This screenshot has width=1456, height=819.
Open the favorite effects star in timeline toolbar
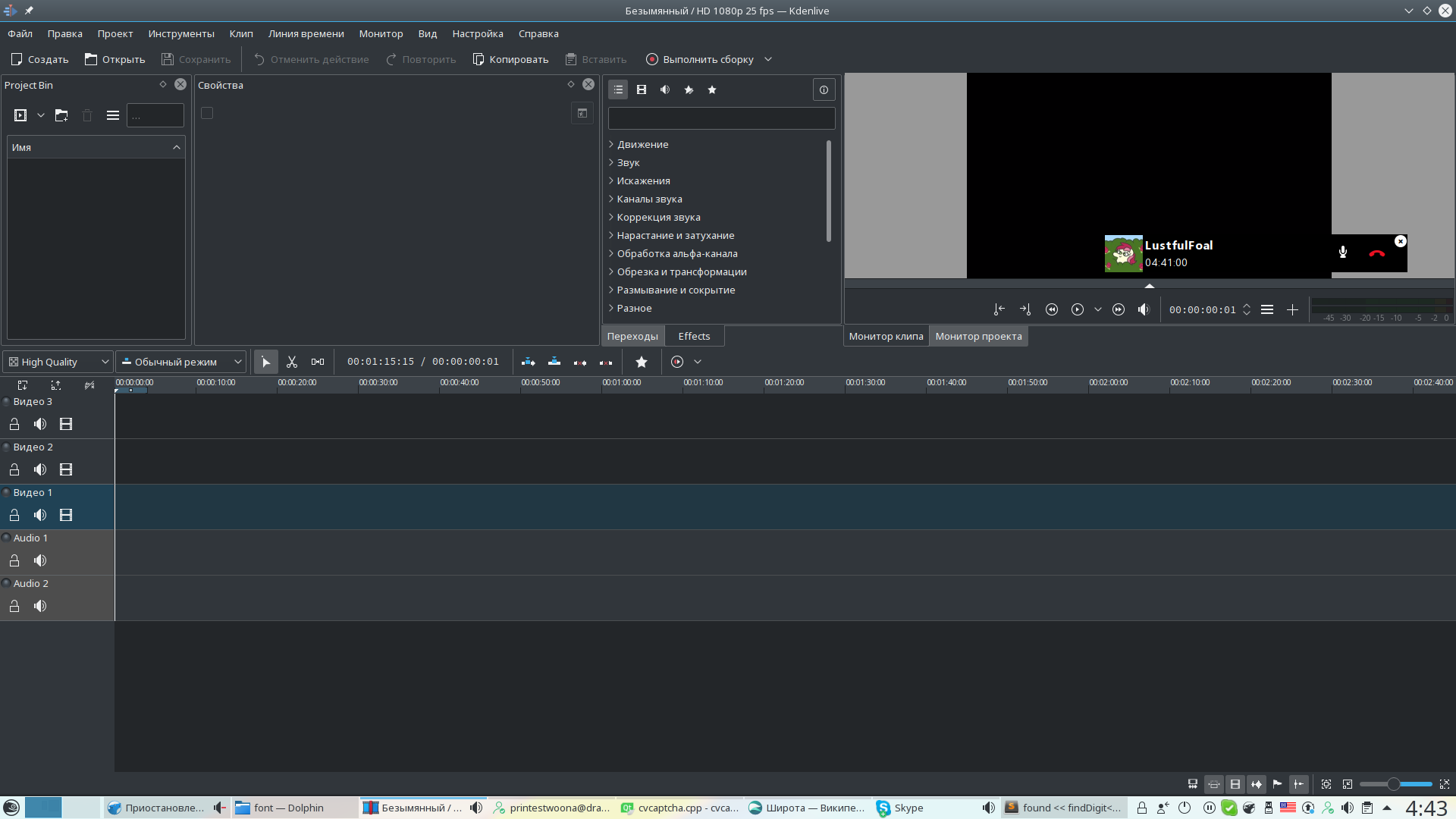[642, 362]
